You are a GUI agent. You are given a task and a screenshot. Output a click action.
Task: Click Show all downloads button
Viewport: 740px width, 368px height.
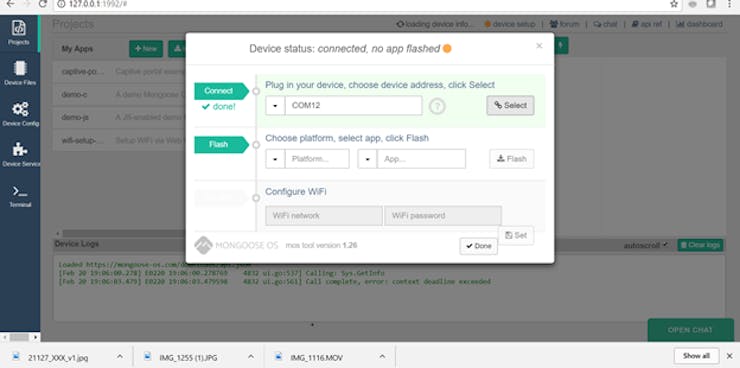[696, 356]
